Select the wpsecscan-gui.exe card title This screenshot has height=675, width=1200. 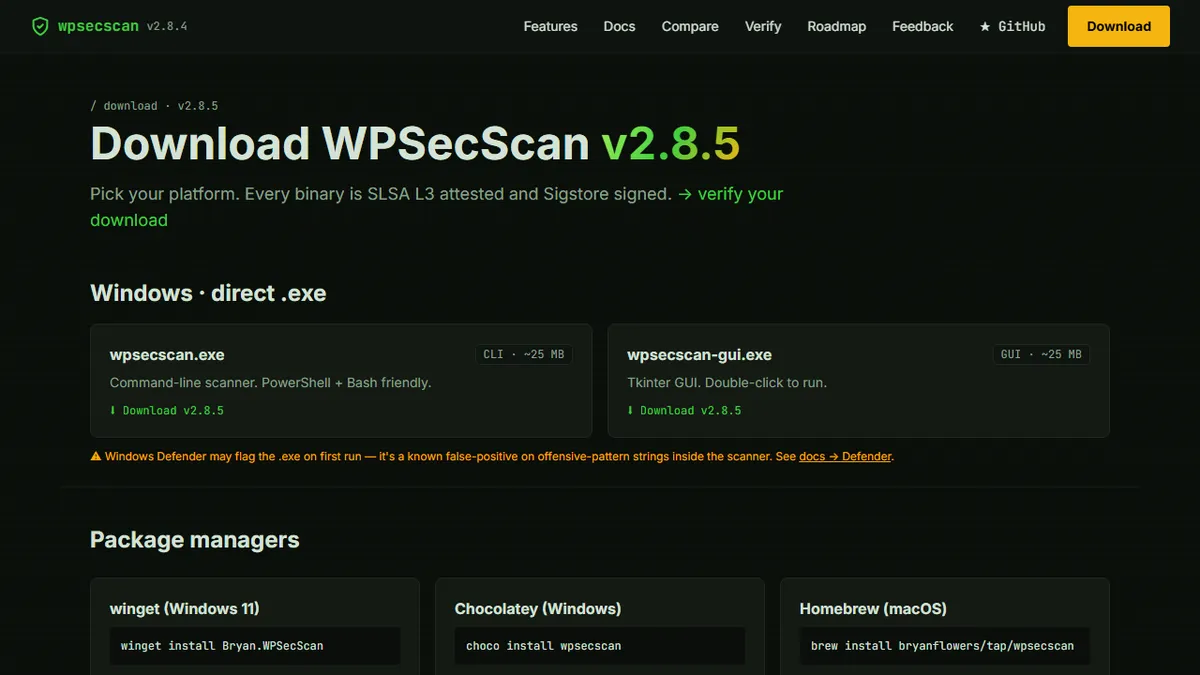point(699,355)
